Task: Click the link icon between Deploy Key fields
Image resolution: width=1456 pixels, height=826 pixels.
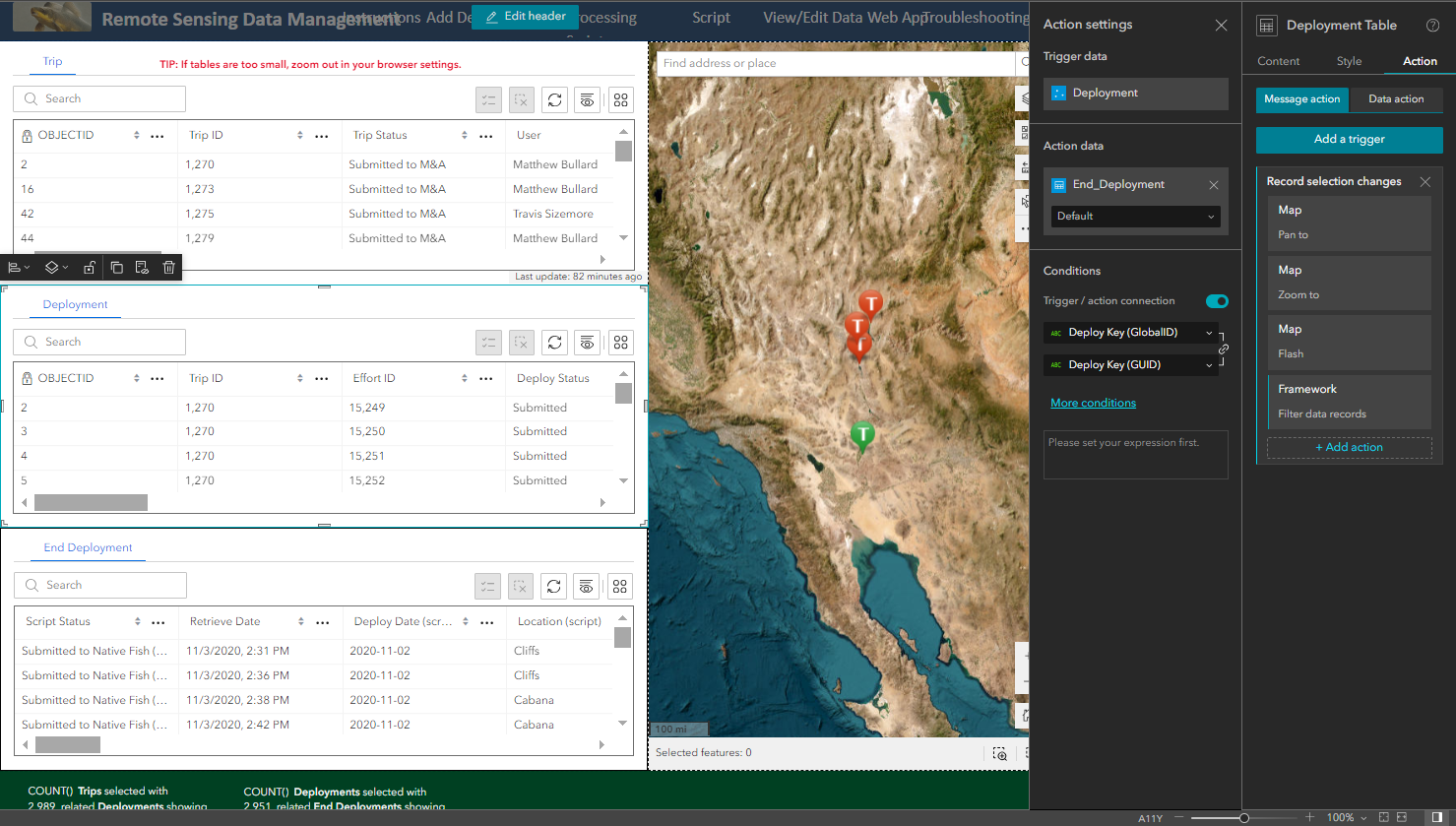Action: coord(1224,349)
